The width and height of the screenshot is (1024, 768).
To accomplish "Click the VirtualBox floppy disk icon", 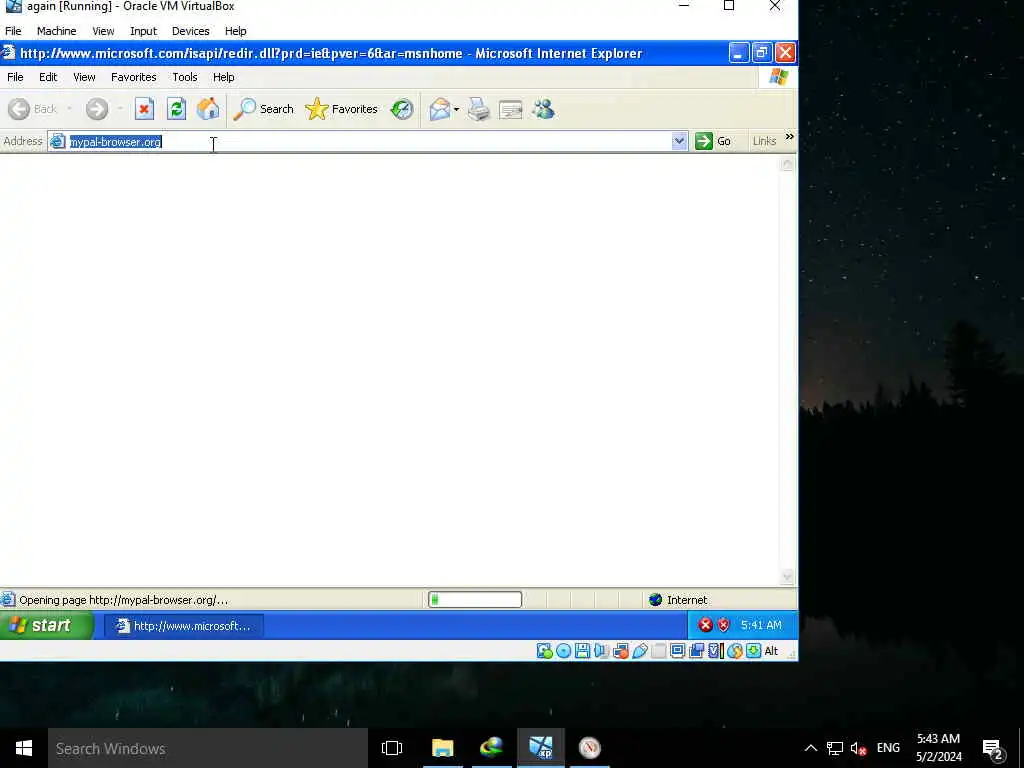I will [583, 650].
